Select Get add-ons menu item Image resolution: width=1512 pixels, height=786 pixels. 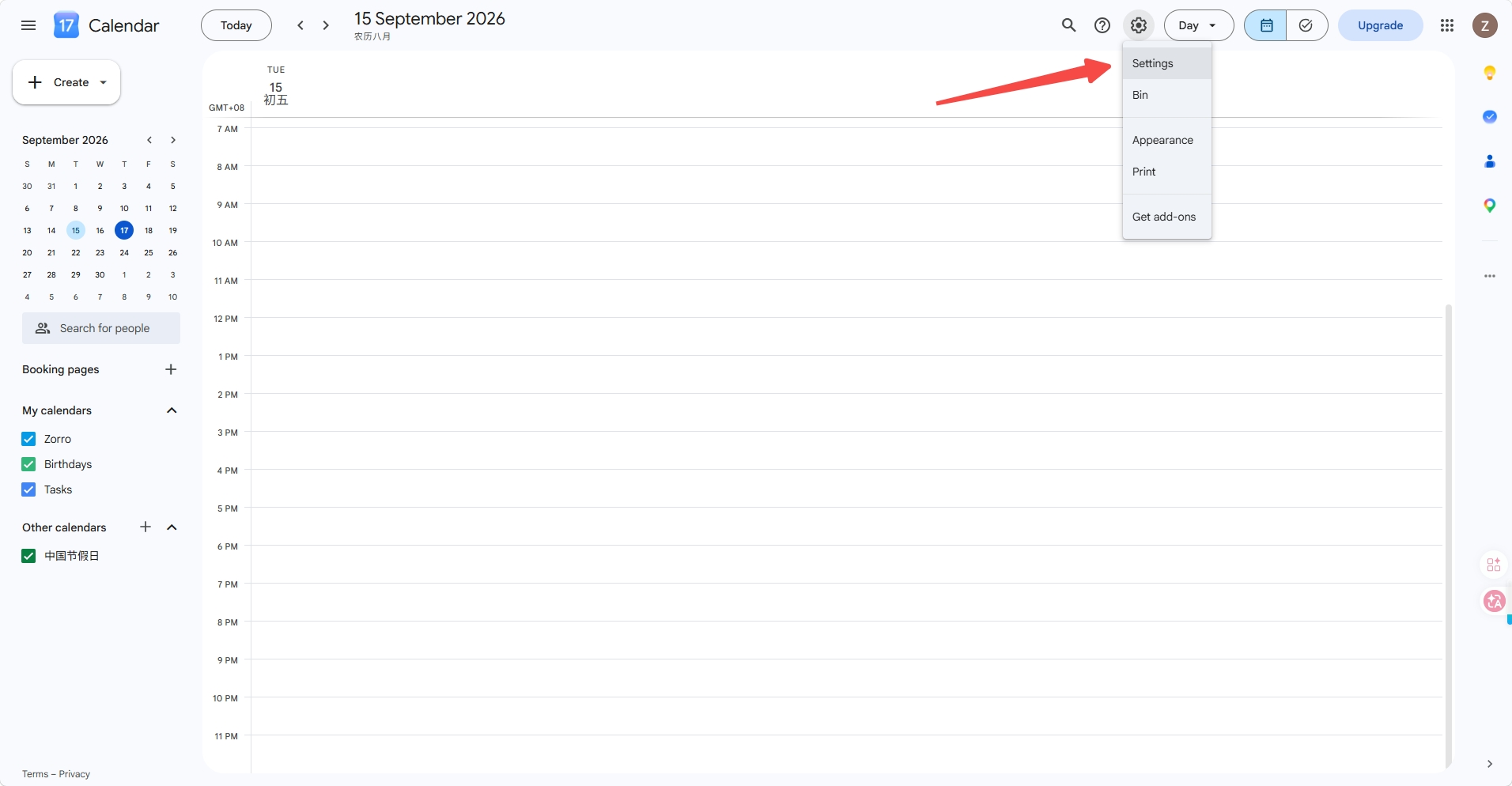pos(1167,217)
